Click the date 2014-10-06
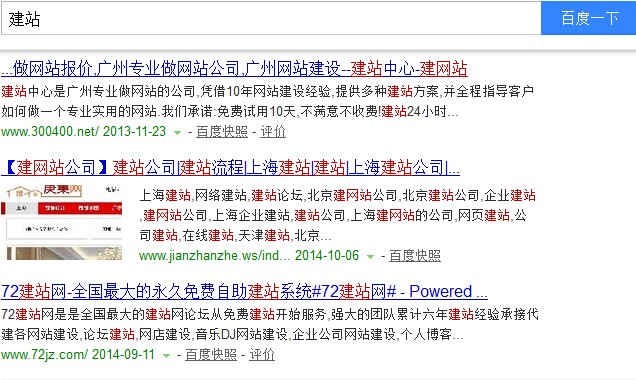 pos(327,255)
